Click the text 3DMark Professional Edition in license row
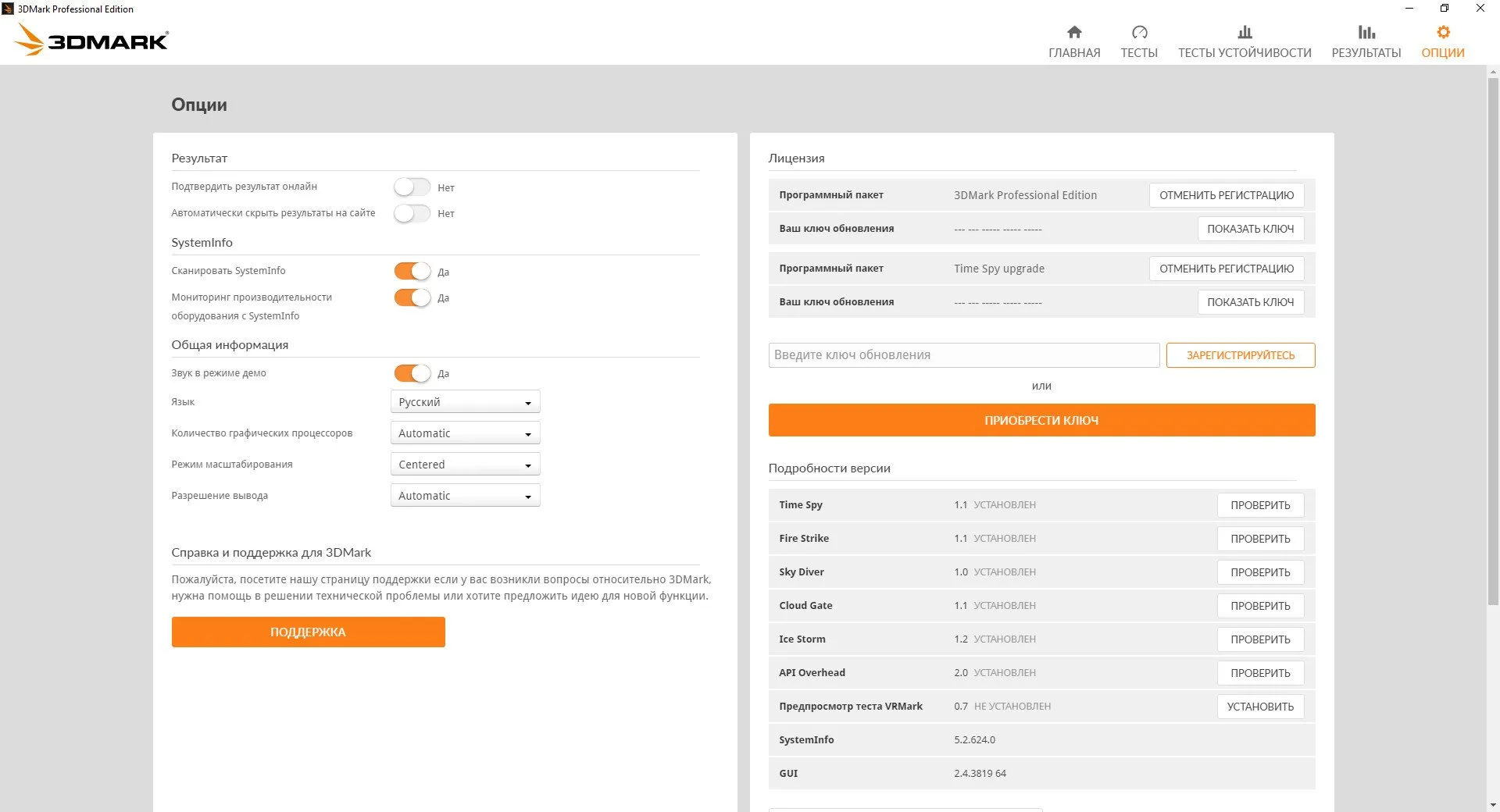Screen dimensions: 1500x812 1025,195
